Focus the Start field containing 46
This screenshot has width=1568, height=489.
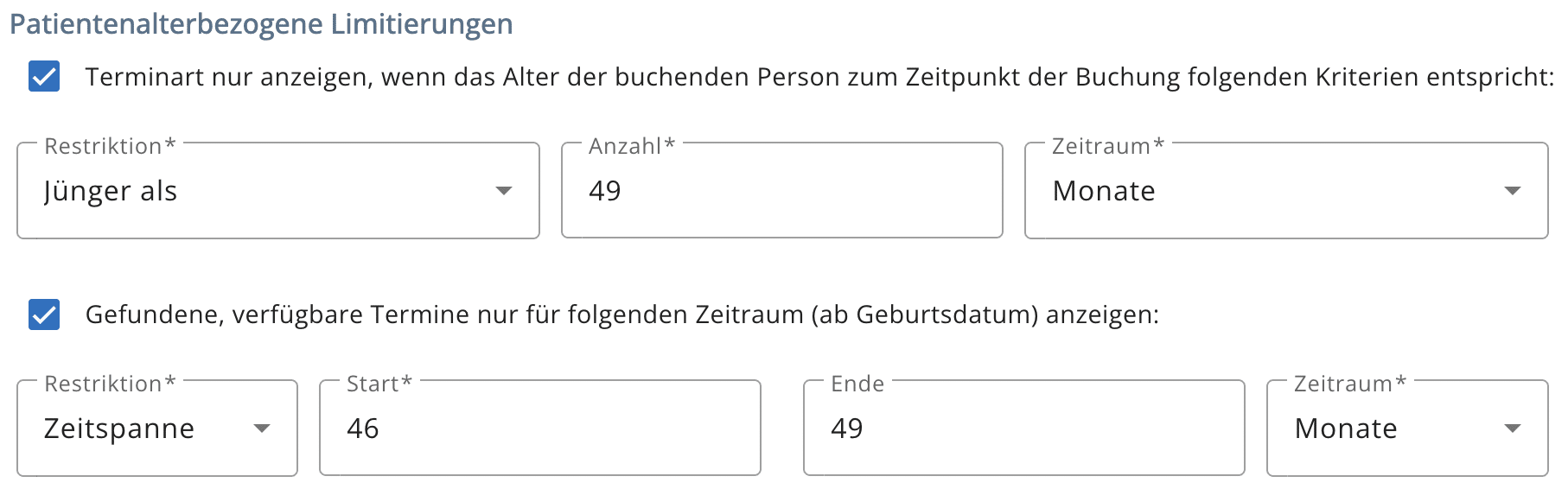pyautogui.click(x=540, y=428)
